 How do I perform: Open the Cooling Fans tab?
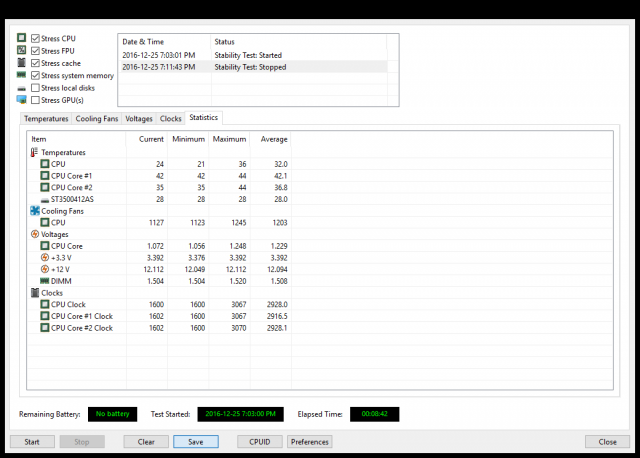97,119
